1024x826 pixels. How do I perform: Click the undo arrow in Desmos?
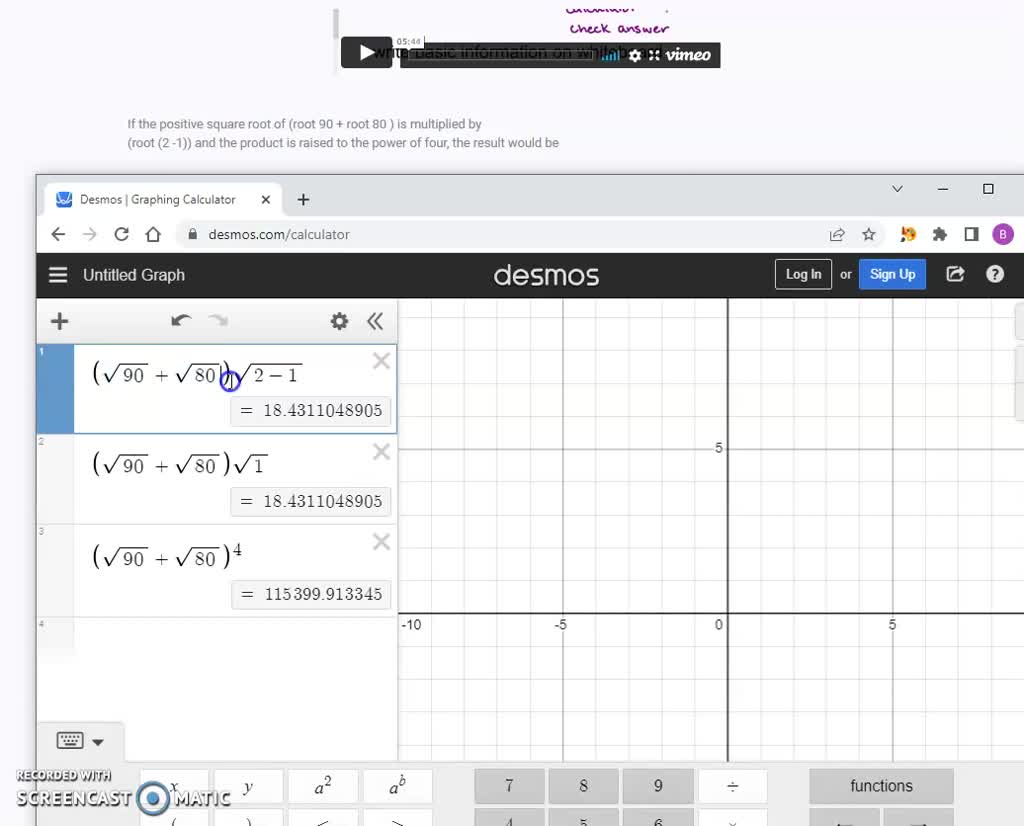(x=181, y=321)
